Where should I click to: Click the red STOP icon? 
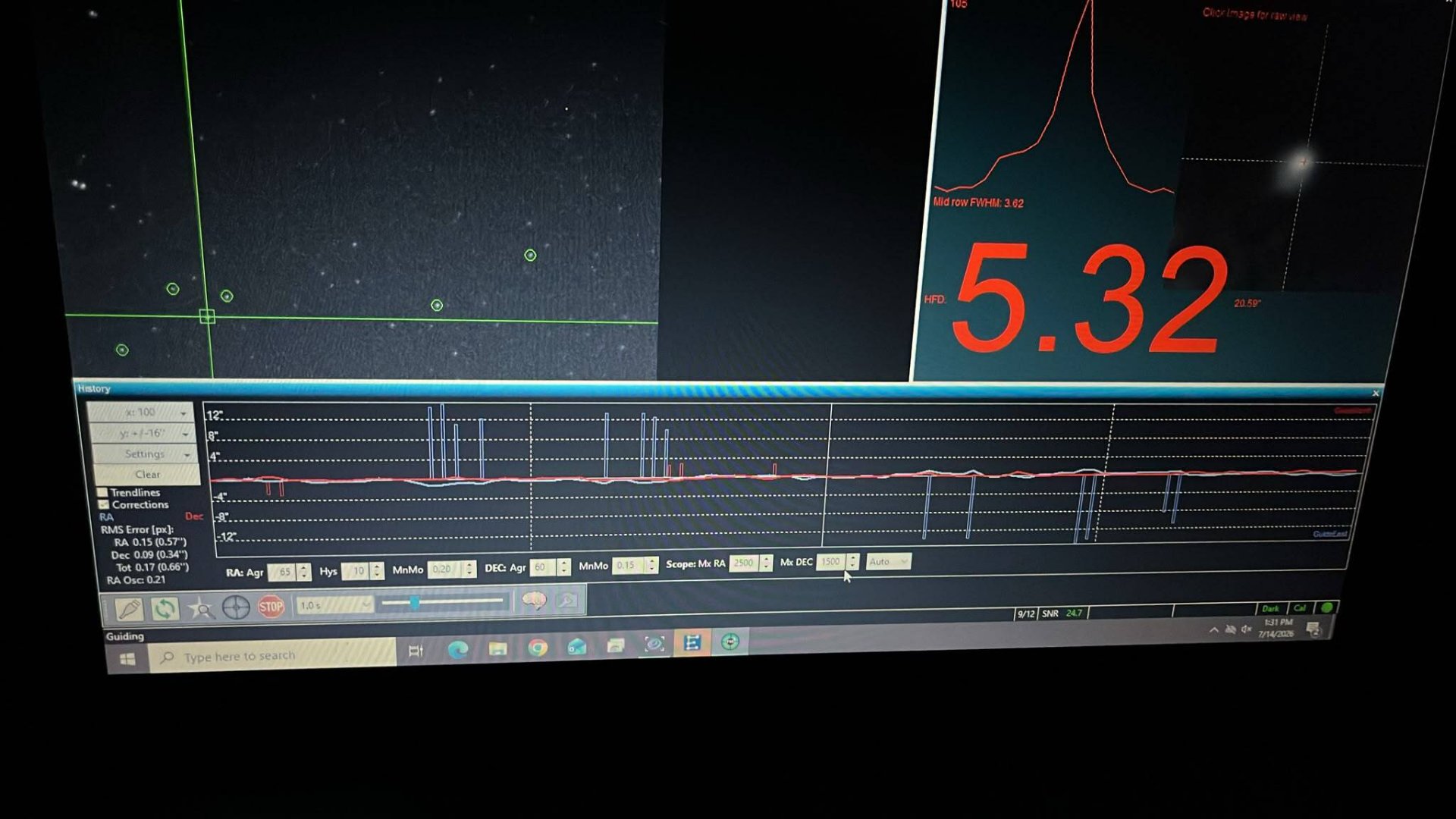click(x=271, y=607)
